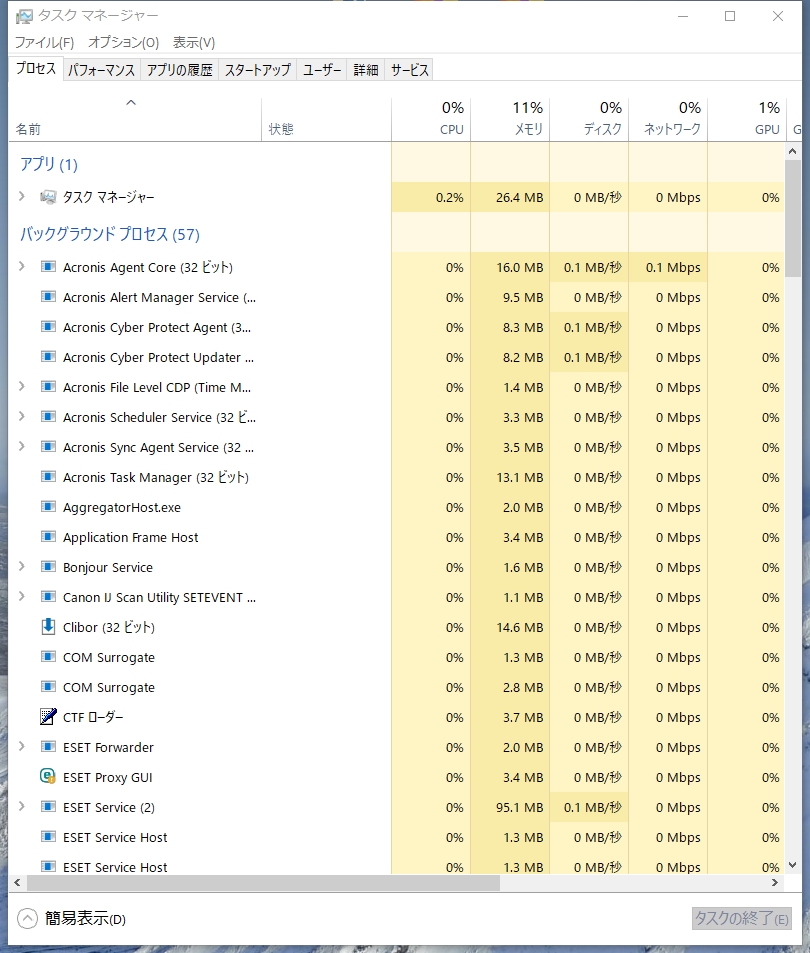Click the vertical scrollbar down arrow
Viewport: 810px width, 953px height.
coord(792,865)
